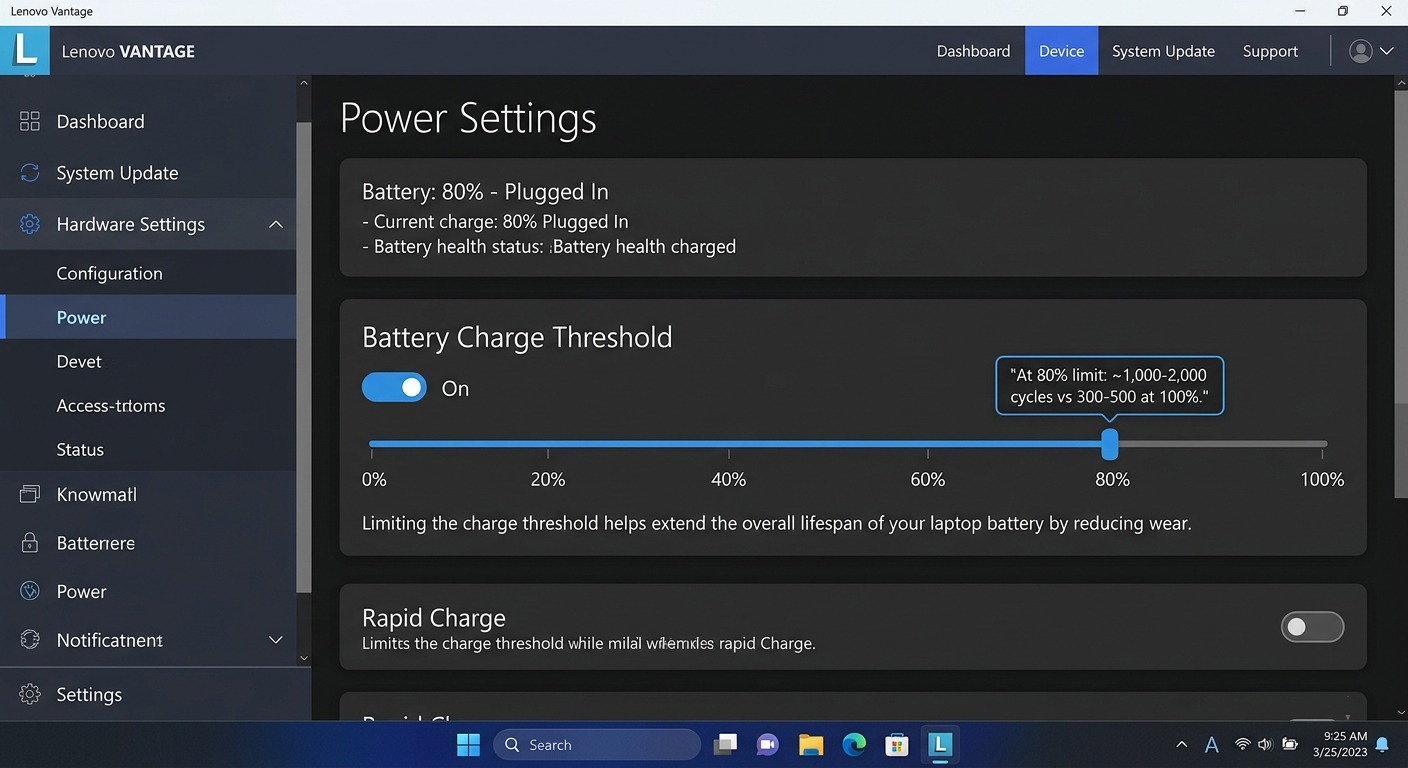Launch Microsoft Edge from the taskbar

click(854, 745)
